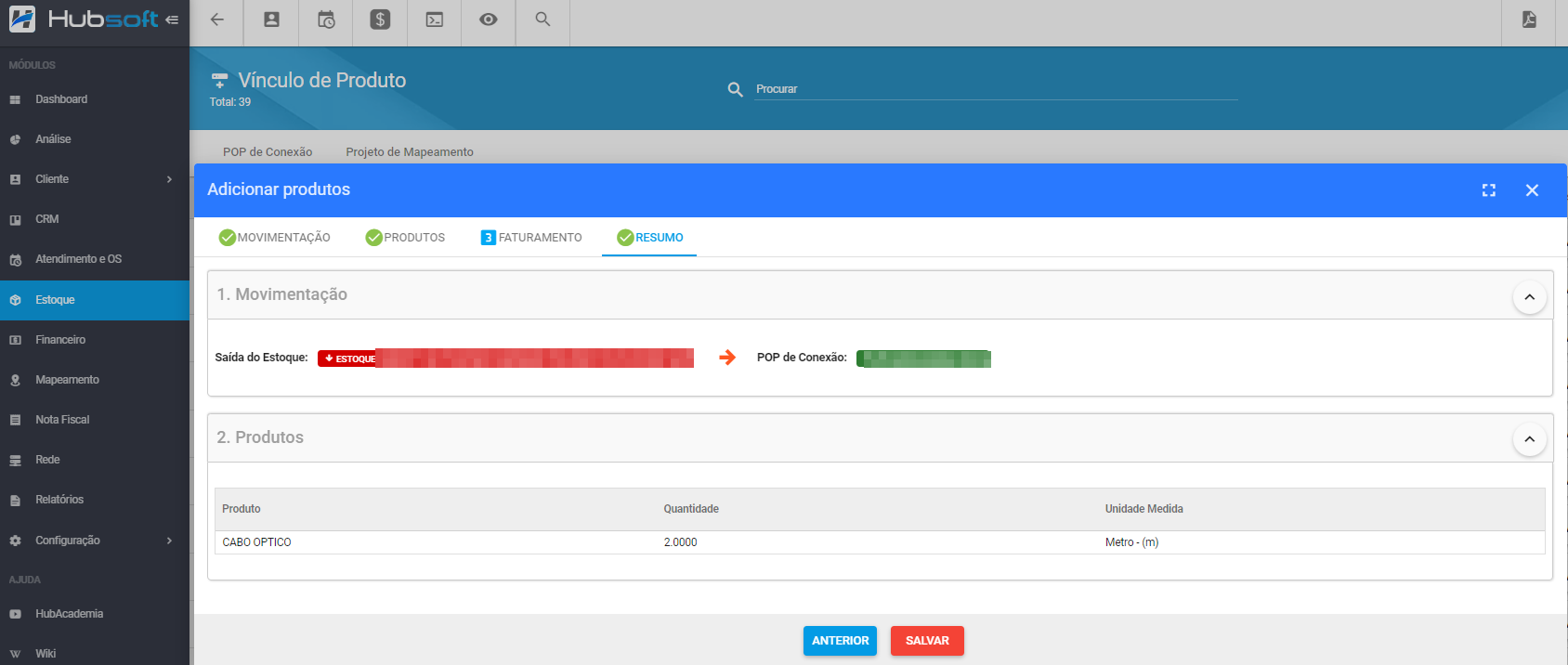
Task: Click the Nota Fiscal document icon
Action: (x=15, y=420)
